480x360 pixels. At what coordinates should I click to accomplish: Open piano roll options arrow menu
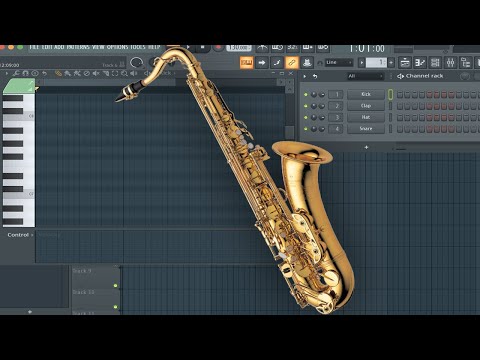click(x=6, y=73)
